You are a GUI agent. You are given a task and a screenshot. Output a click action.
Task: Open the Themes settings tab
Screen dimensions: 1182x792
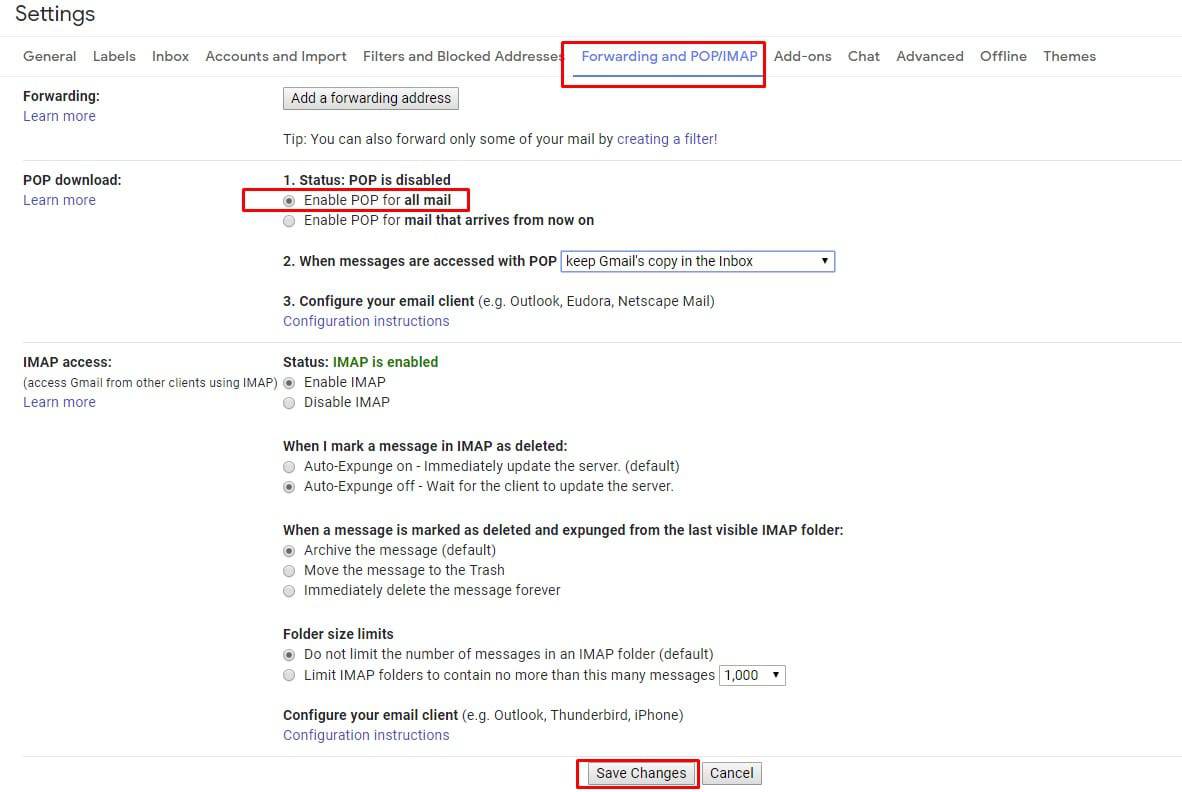pos(1069,56)
